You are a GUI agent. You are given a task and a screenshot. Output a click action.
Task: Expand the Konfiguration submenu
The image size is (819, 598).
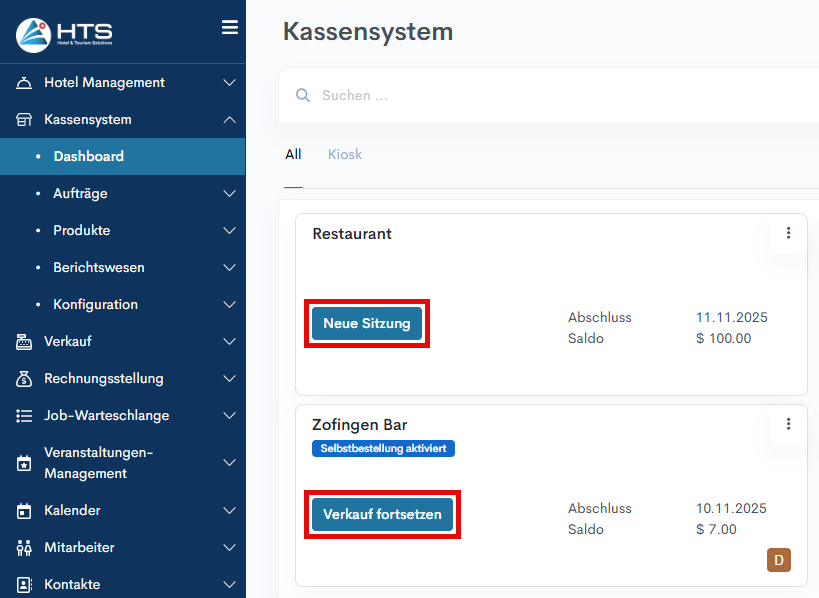[x=229, y=305]
